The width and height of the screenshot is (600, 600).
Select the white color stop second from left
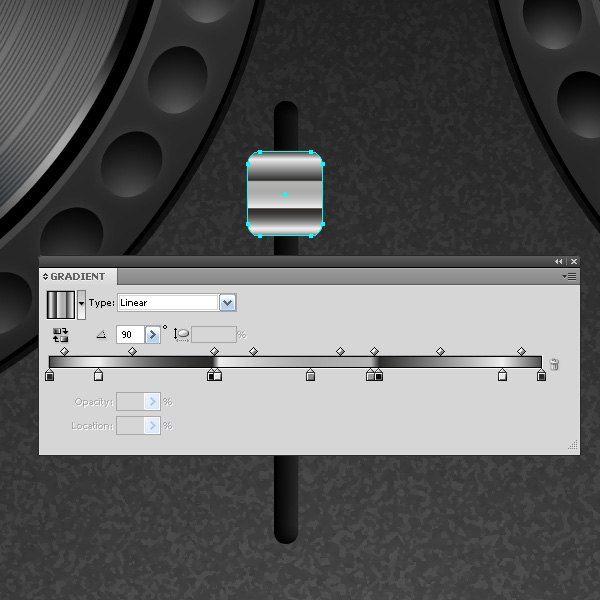[98, 375]
